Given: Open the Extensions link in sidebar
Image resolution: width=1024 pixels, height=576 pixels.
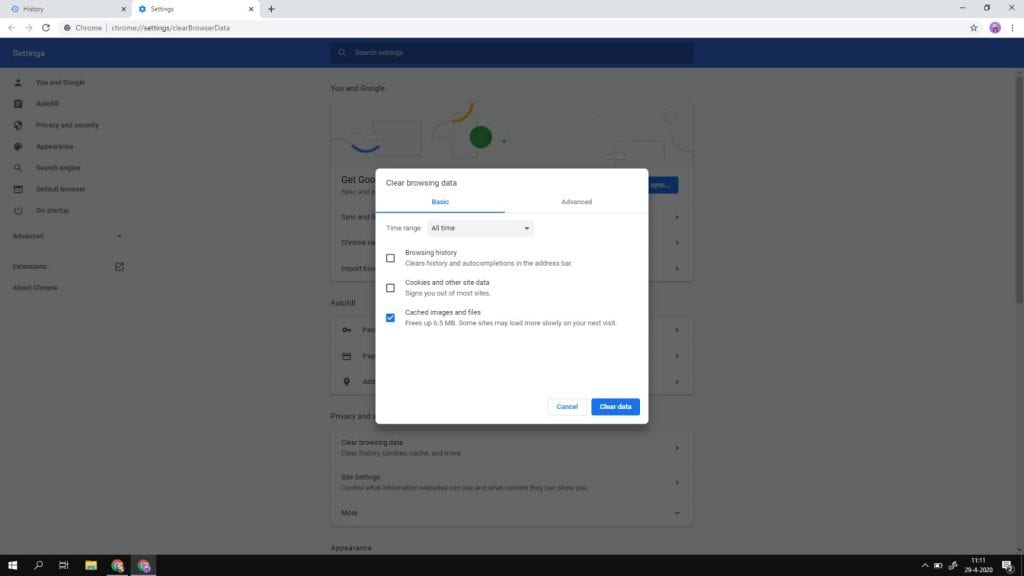Looking at the screenshot, I should coord(29,267).
